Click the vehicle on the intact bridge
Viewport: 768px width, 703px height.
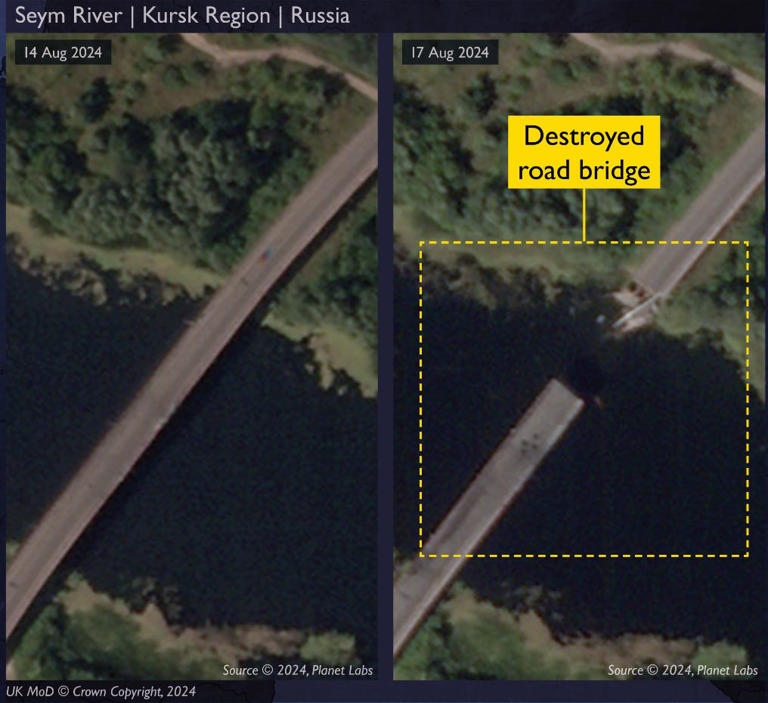click(x=266, y=254)
